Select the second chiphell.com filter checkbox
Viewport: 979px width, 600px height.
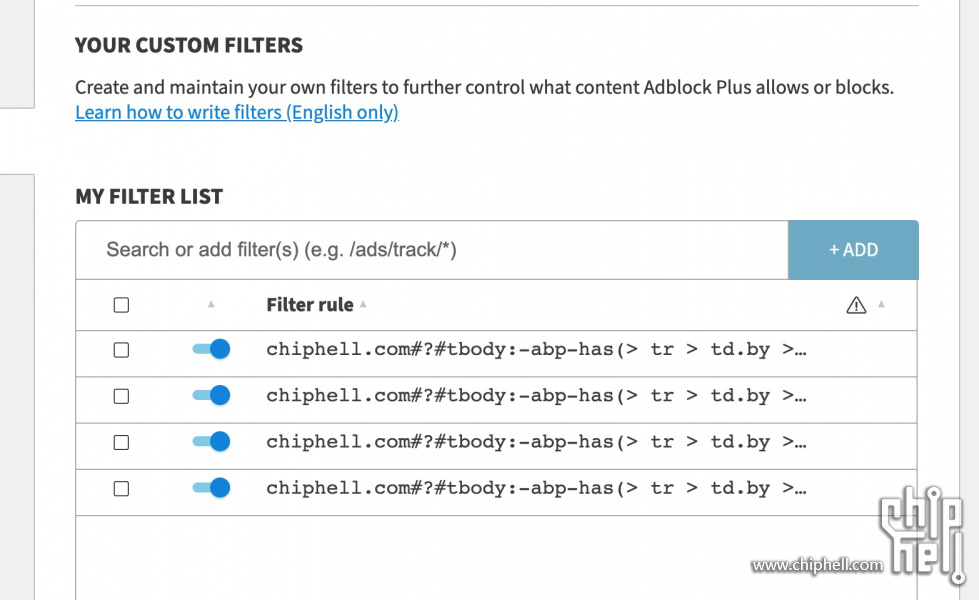[x=121, y=396]
